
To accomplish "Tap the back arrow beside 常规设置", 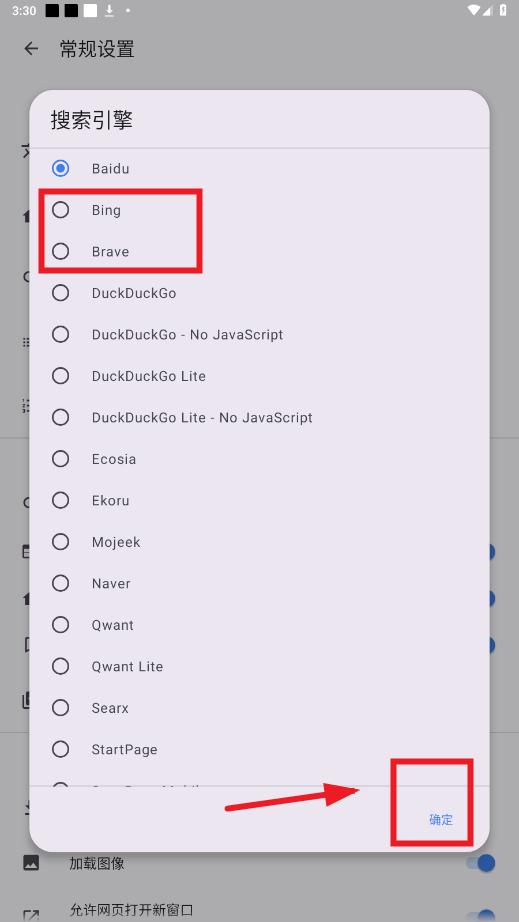I will pyautogui.click(x=31, y=49).
